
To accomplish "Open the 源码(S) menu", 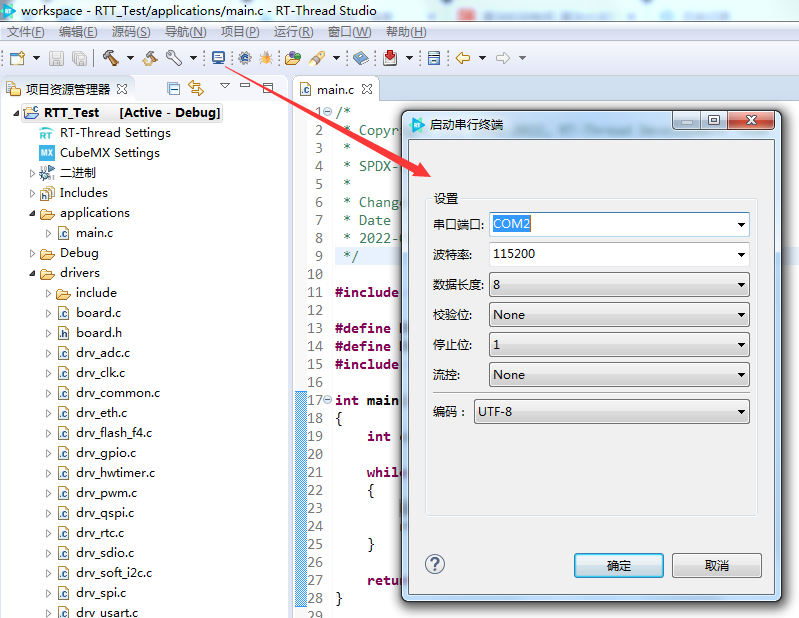I will (130, 32).
